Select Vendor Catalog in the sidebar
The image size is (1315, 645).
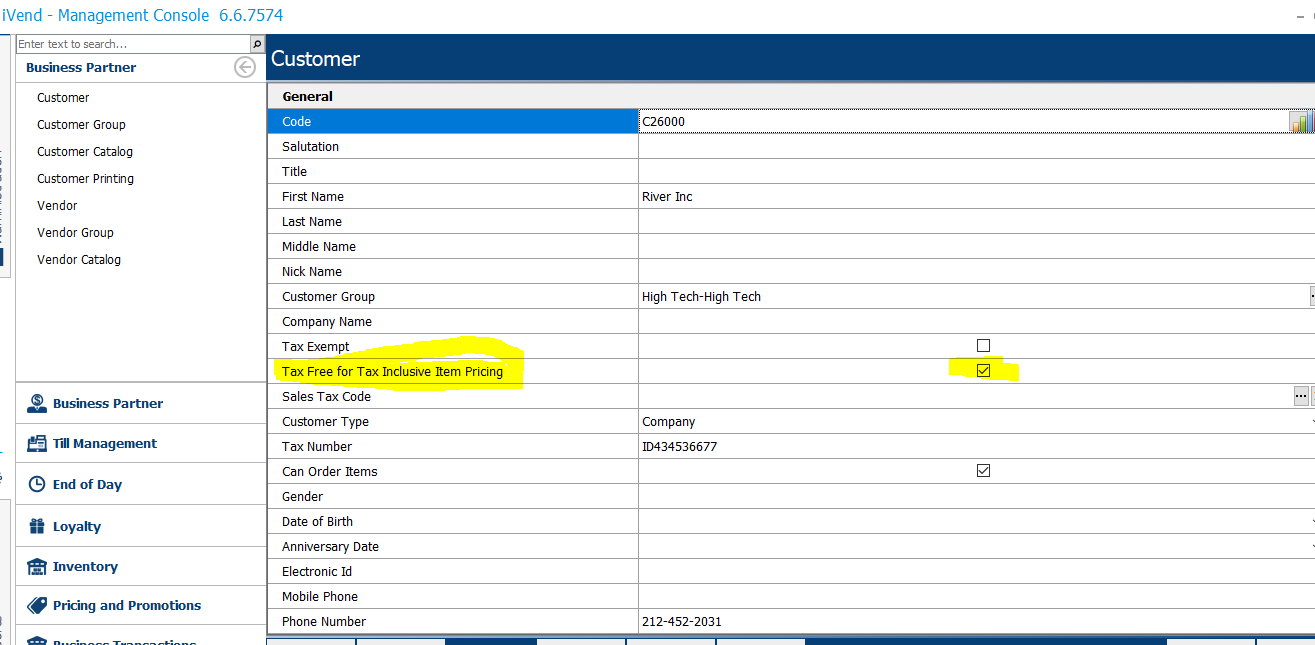pyautogui.click(x=79, y=260)
